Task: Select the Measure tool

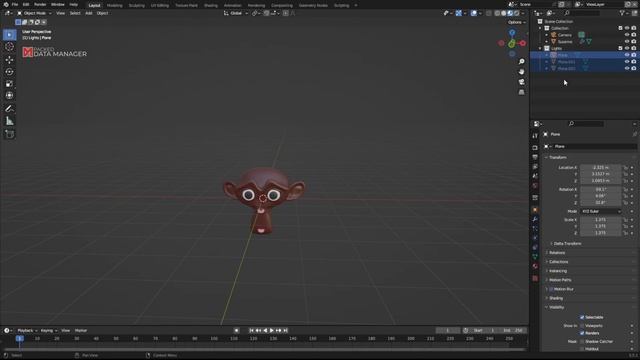Action: [9, 121]
